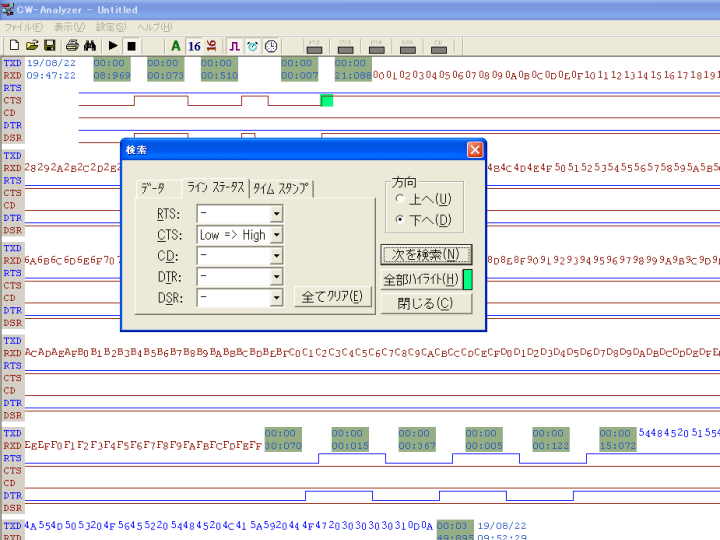Open a file using folder icon
Screen dimensions: 720x540
32,45
